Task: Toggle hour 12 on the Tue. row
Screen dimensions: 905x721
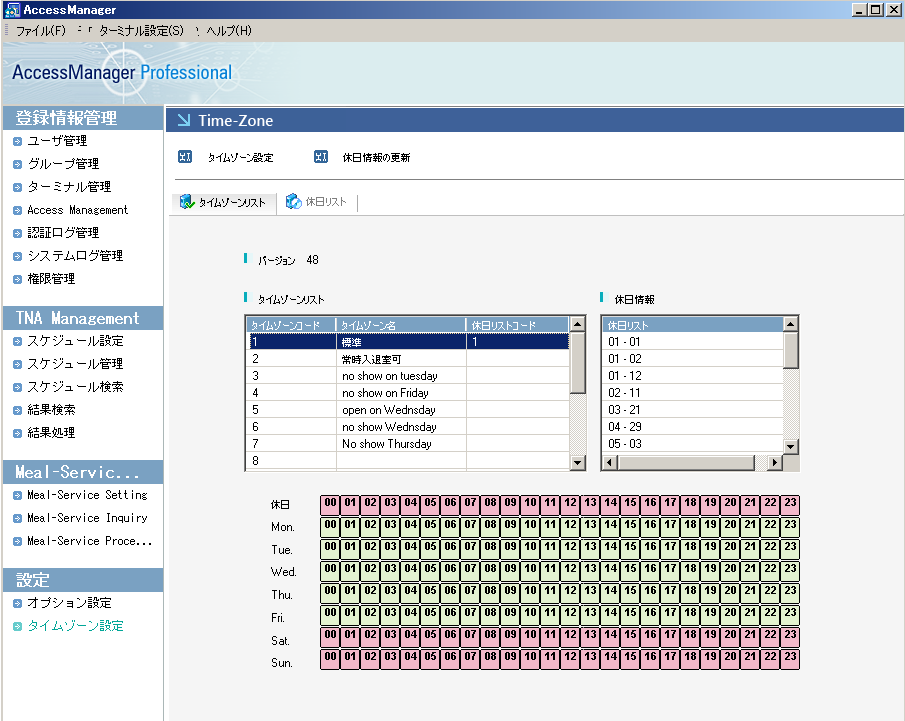Action: pos(570,549)
